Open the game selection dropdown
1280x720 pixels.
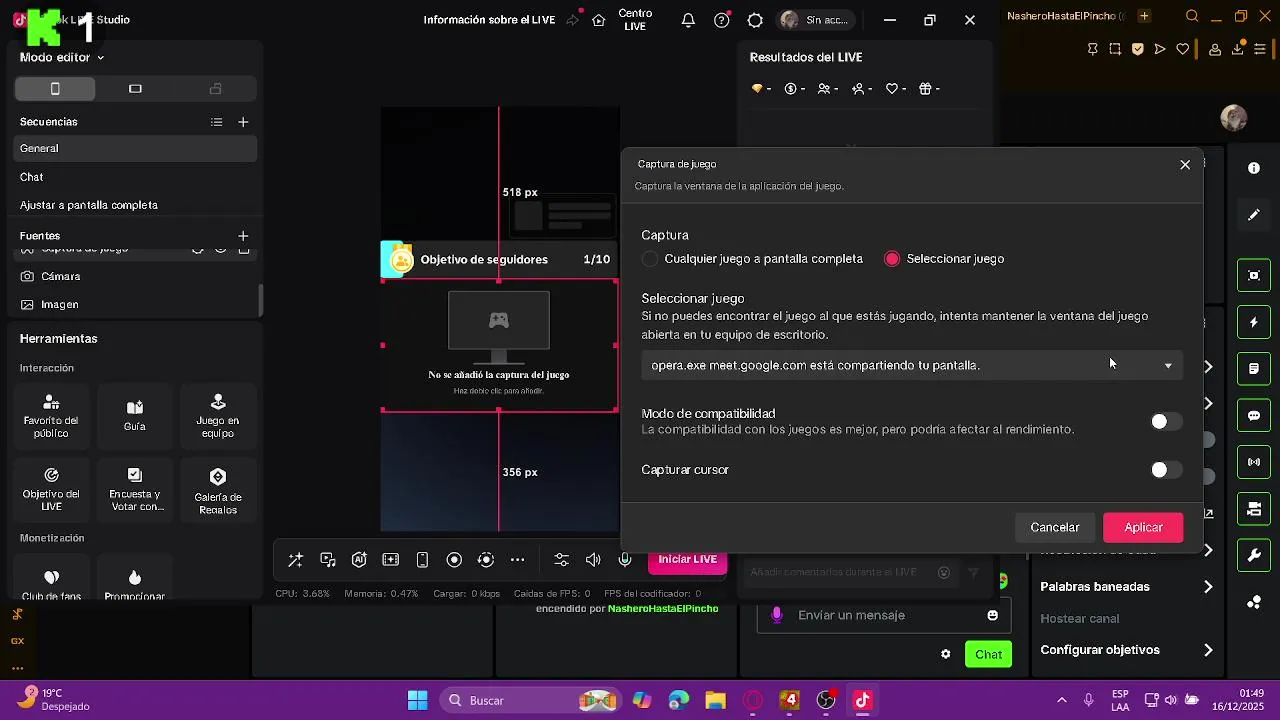click(912, 365)
